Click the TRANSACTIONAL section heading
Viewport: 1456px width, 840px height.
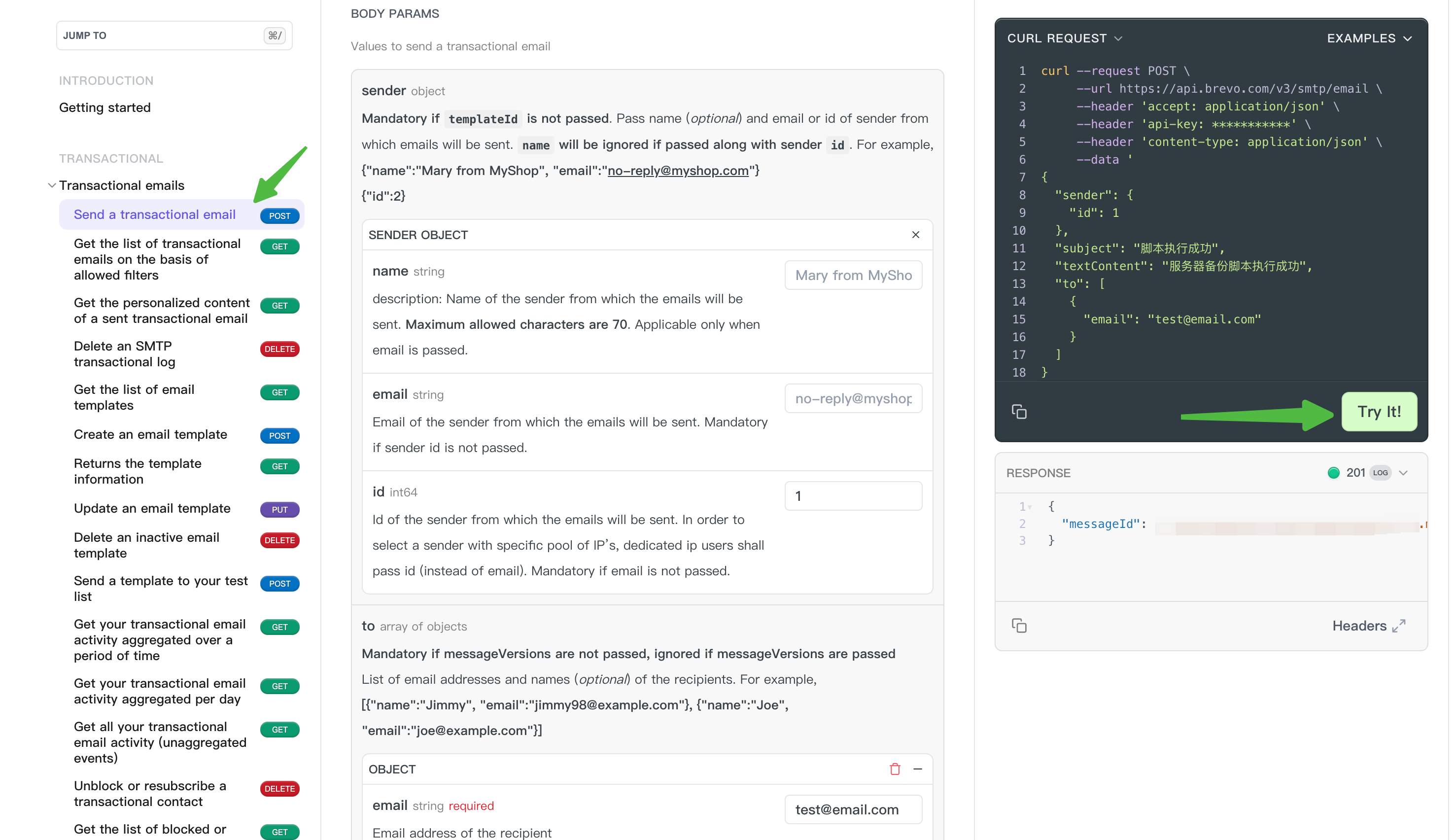[x=111, y=158]
